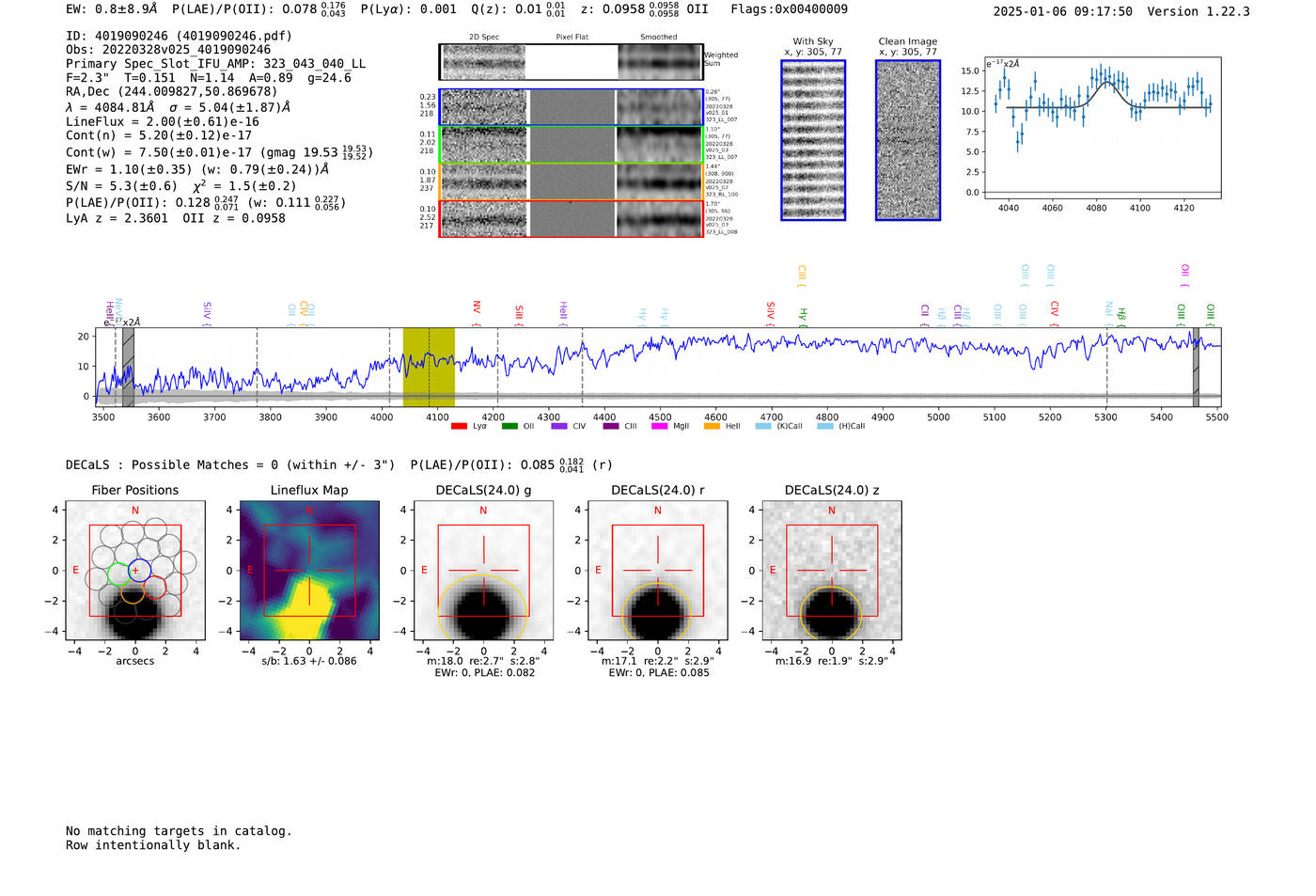The image size is (1316, 896).
Task: Open the Lineflux Map image
Action: pos(309,571)
